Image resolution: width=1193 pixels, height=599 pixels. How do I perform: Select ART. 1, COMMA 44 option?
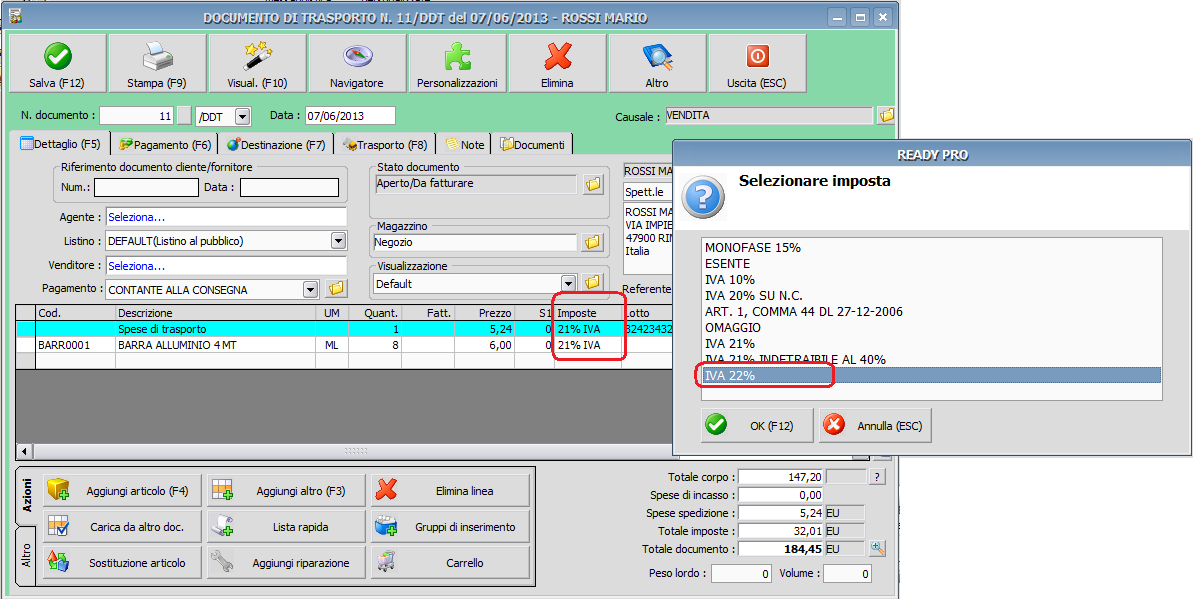coord(931,311)
